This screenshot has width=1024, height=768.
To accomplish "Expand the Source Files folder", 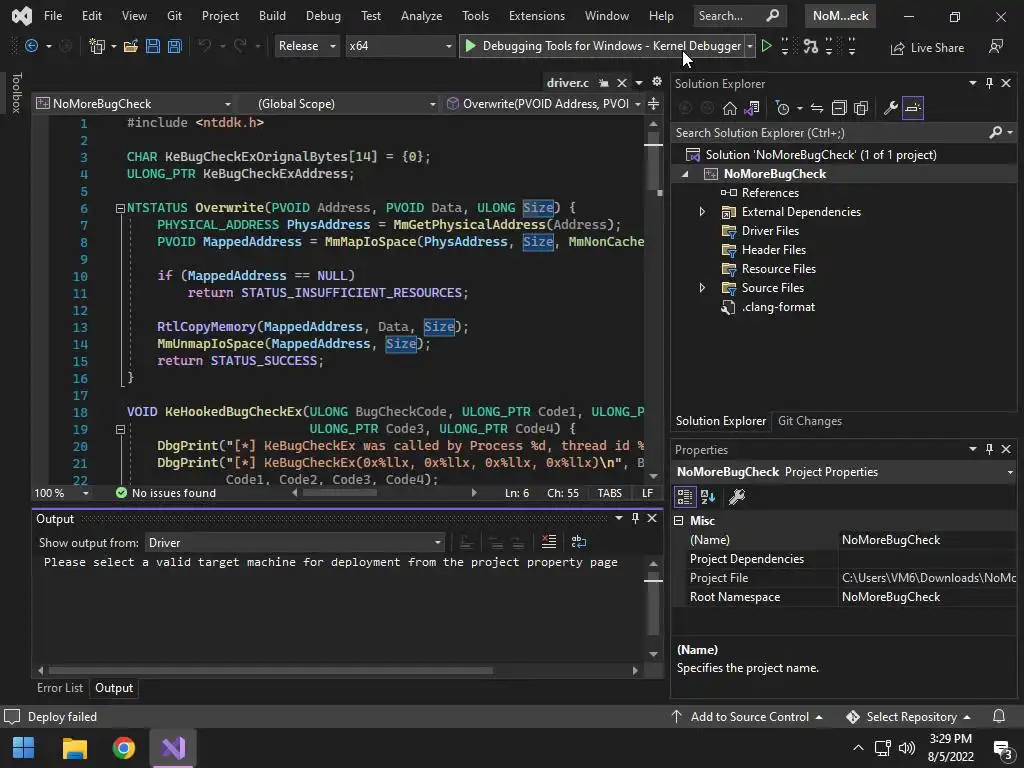I will tap(702, 287).
